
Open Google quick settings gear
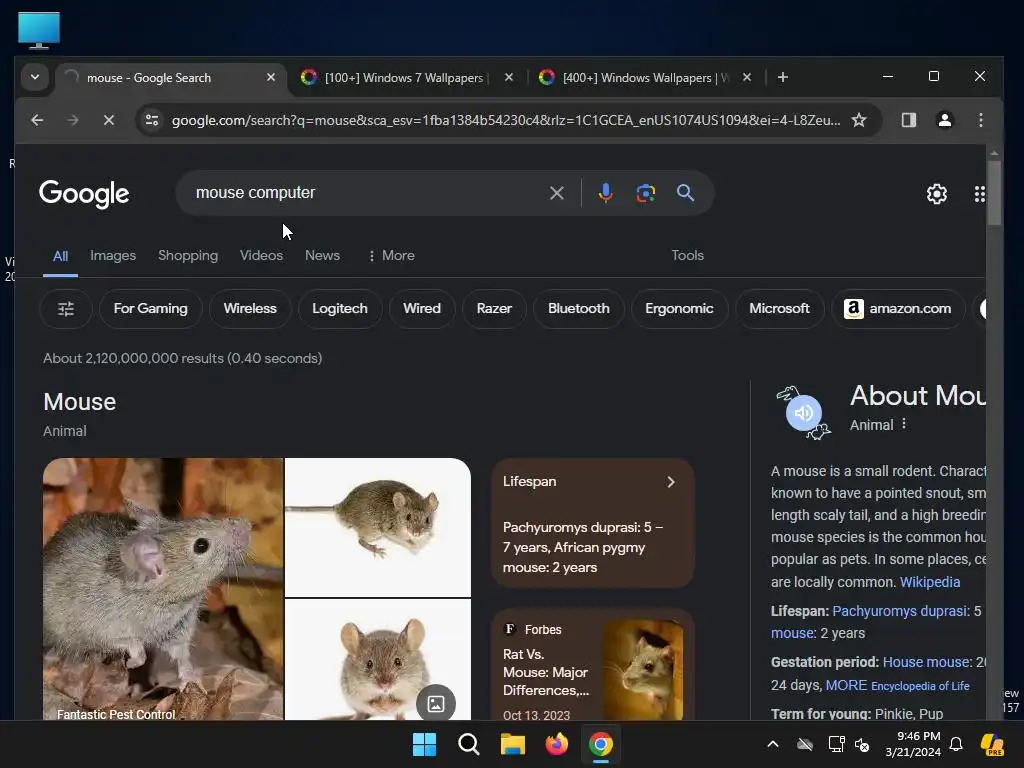tap(936, 194)
